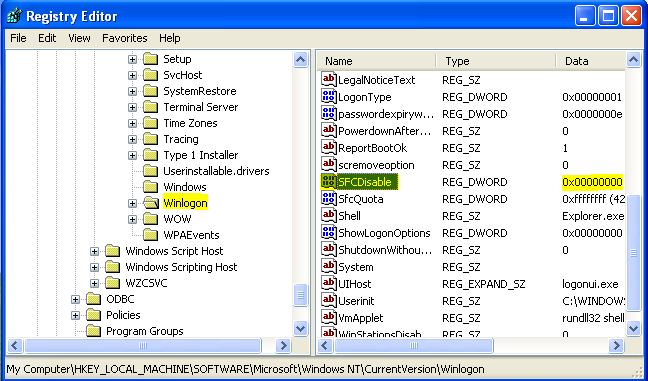Select the Program Groups key
Viewport: 648px width, 381px height.
point(145,331)
